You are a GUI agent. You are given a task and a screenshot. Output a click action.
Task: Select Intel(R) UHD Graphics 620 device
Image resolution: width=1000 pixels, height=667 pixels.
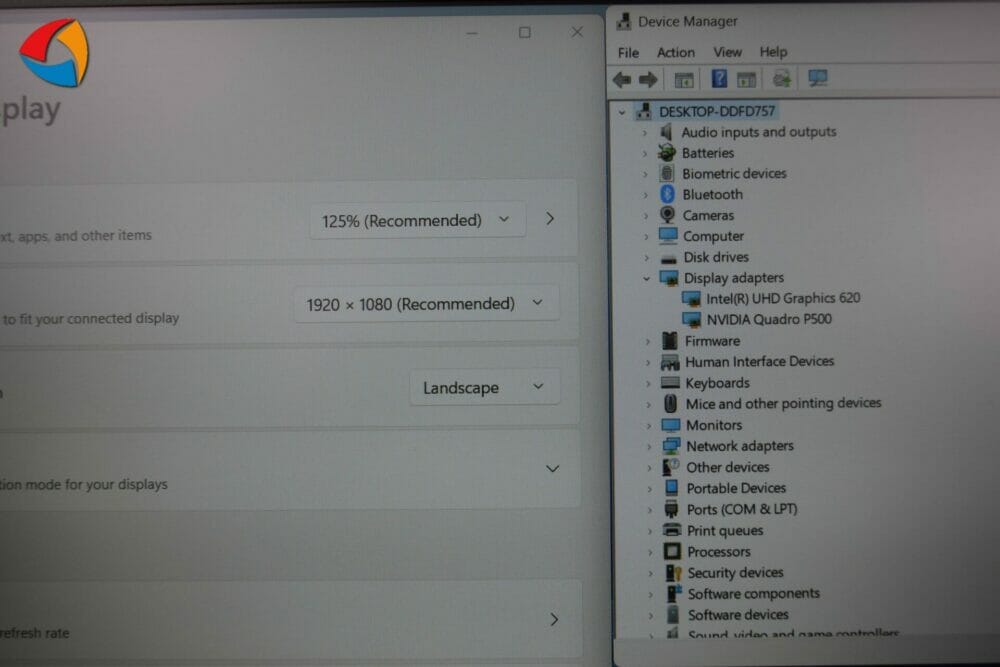(783, 298)
